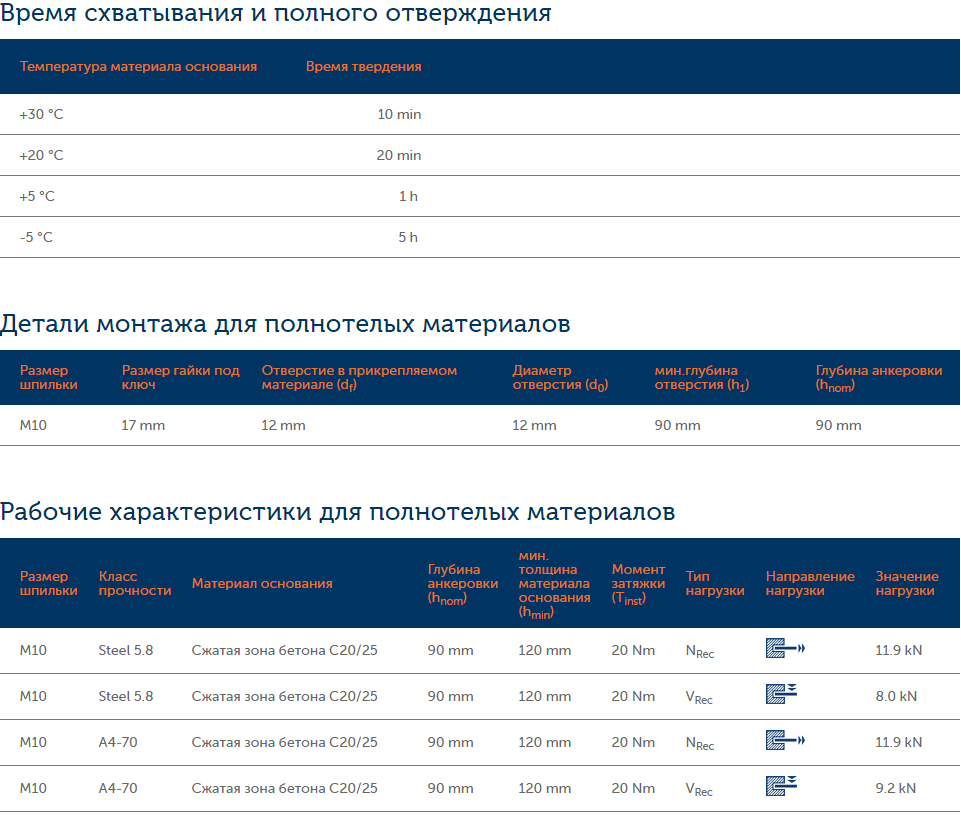
Task: Select the 'Значение нагрузки' column header
Action: [907, 583]
